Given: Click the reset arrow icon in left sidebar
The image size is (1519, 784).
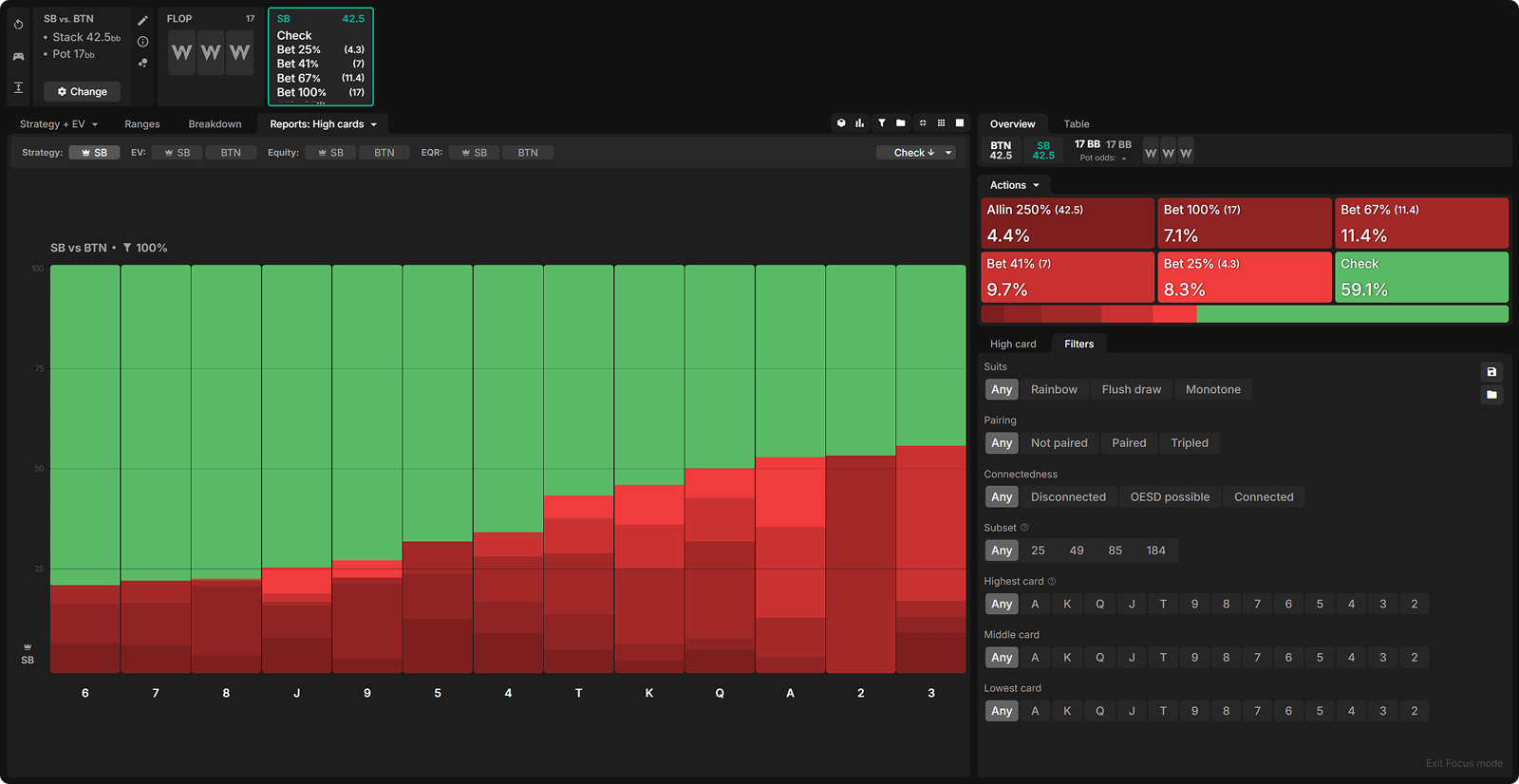Looking at the screenshot, I should pos(18,25).
